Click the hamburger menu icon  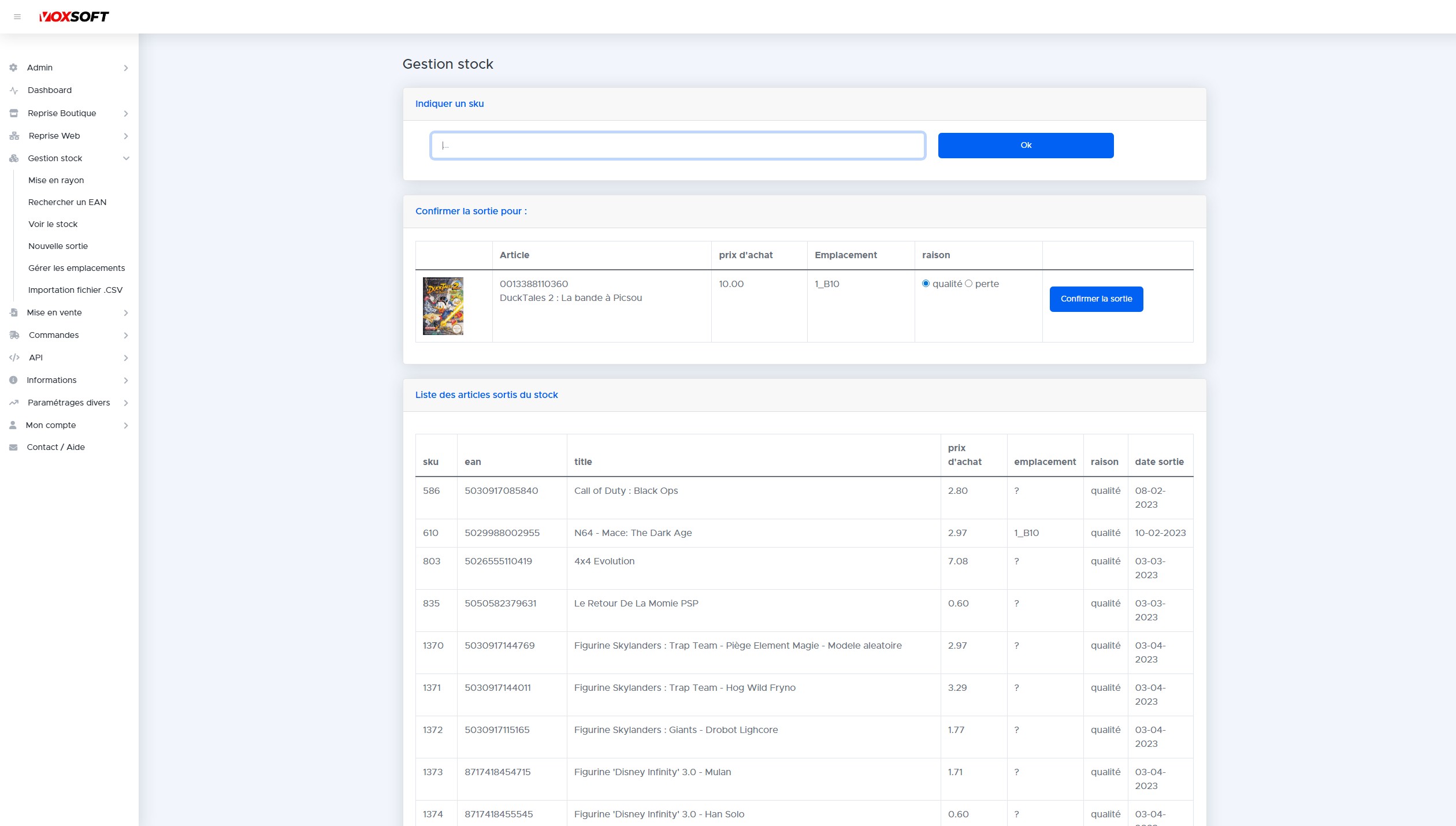(x=17, y=17)
